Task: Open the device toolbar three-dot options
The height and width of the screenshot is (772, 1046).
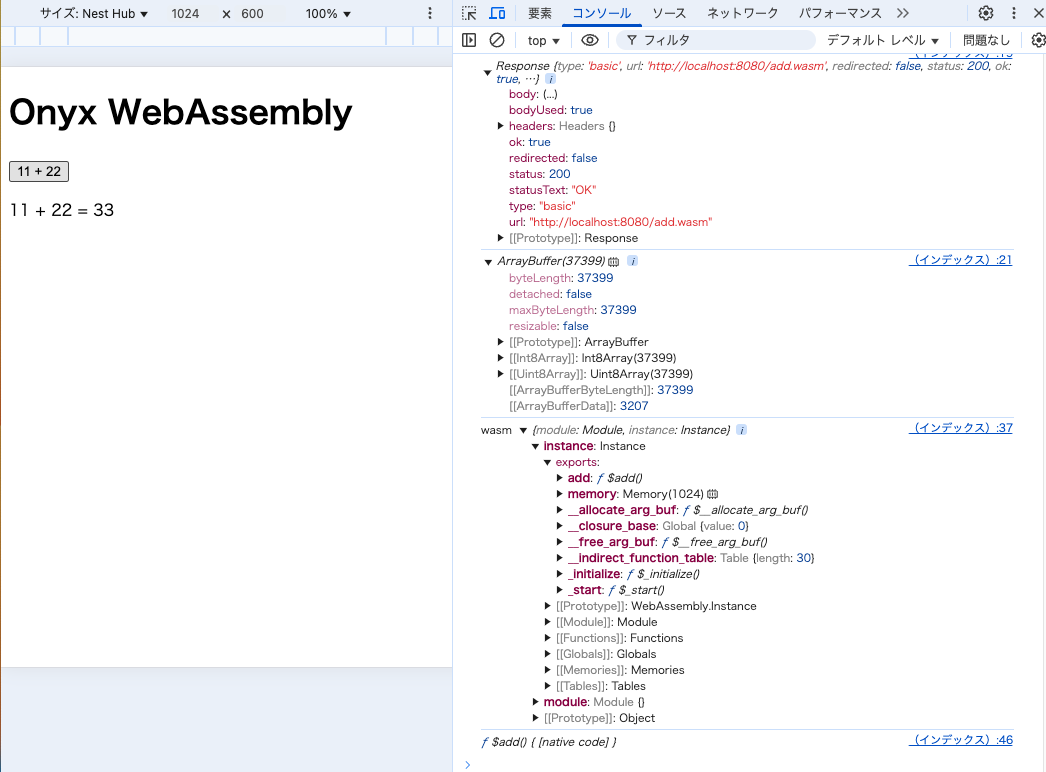Action: [x=430, y=14]
